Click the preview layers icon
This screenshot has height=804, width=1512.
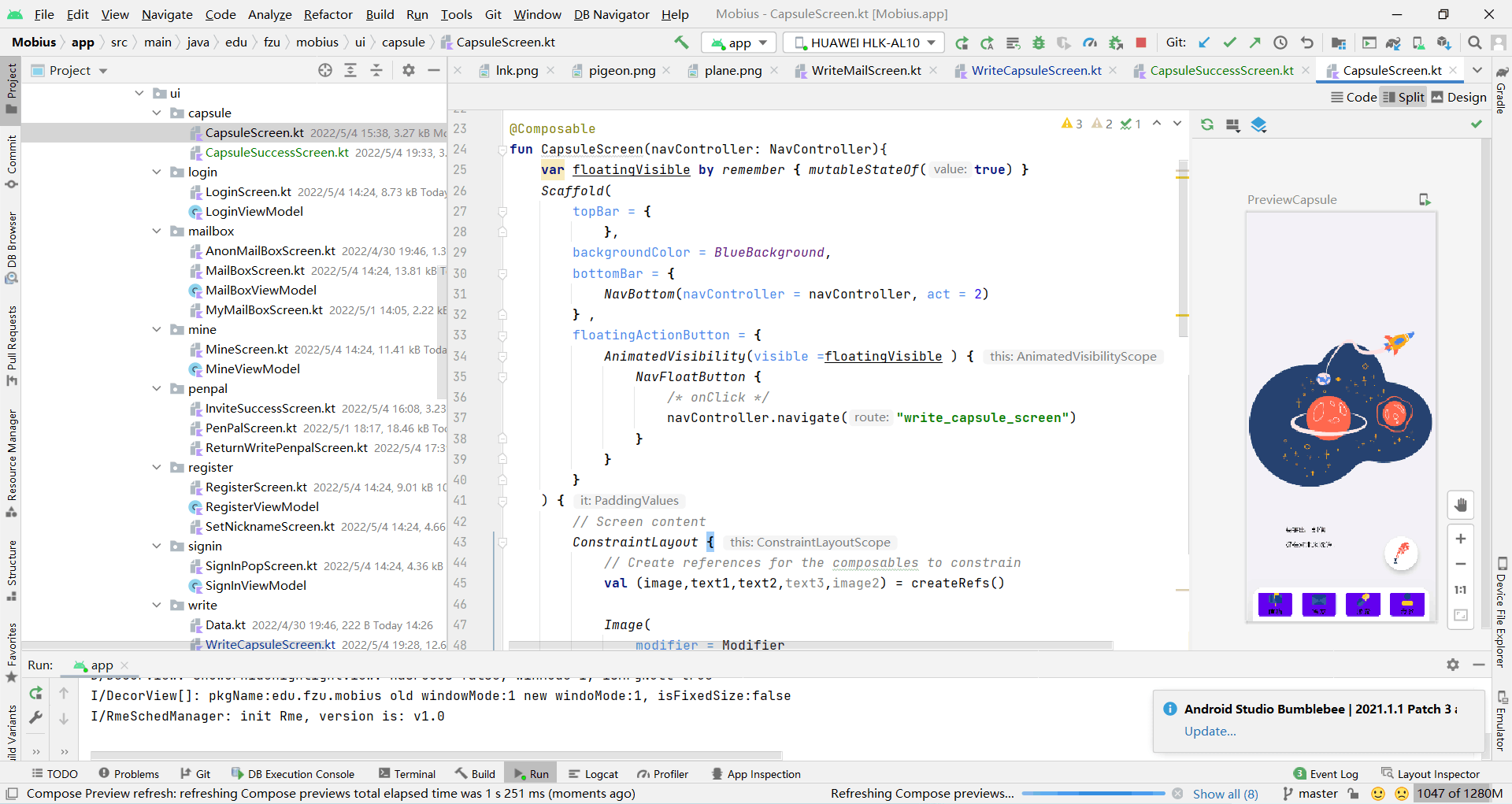coord(1258,124)
